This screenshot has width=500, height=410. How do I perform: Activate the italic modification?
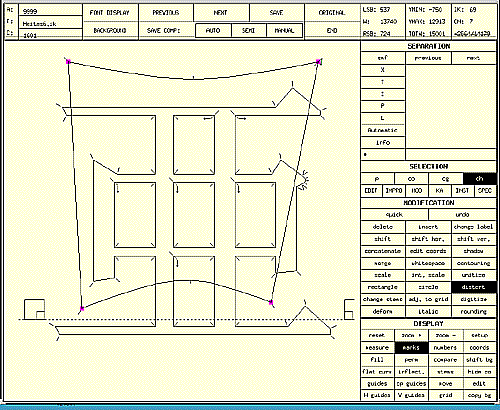pyautogui.click(x=428, y=311)
